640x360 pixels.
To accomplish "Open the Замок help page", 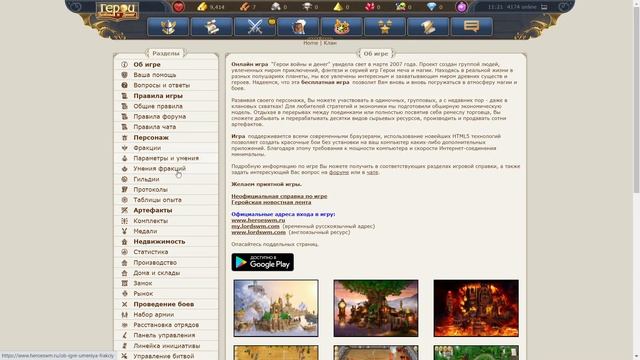I will (x=143, y=283).
